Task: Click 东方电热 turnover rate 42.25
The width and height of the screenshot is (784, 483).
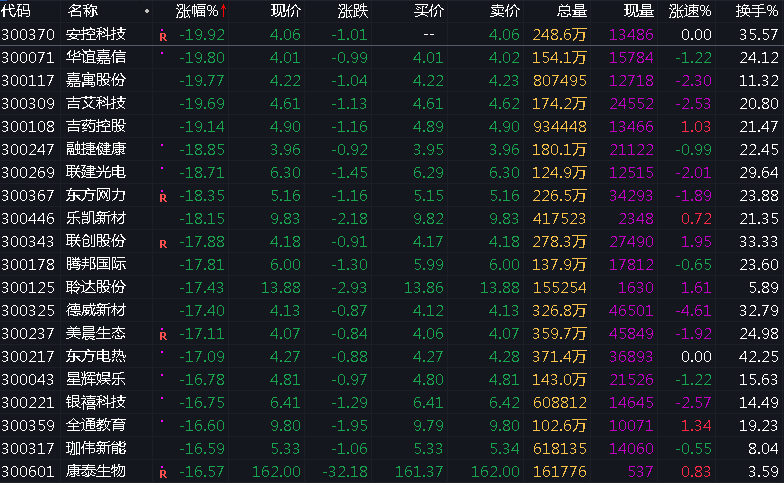Action: tap(759, 356)
